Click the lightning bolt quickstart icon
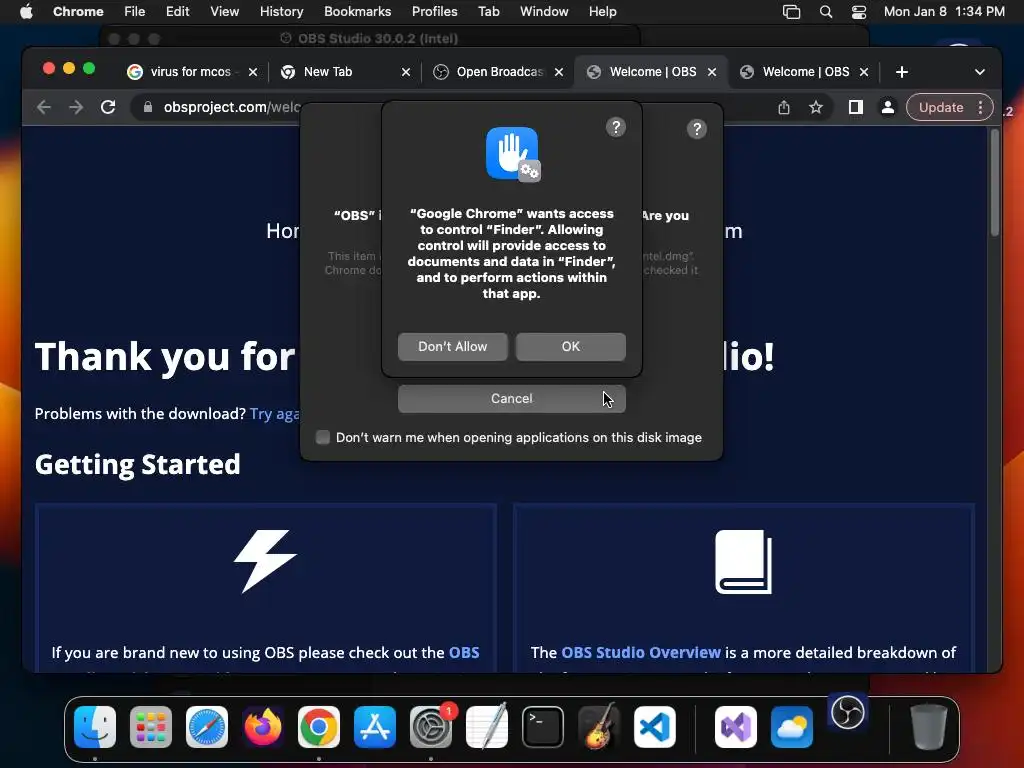Screen dimensions: 1024x768 click(265, 561)
